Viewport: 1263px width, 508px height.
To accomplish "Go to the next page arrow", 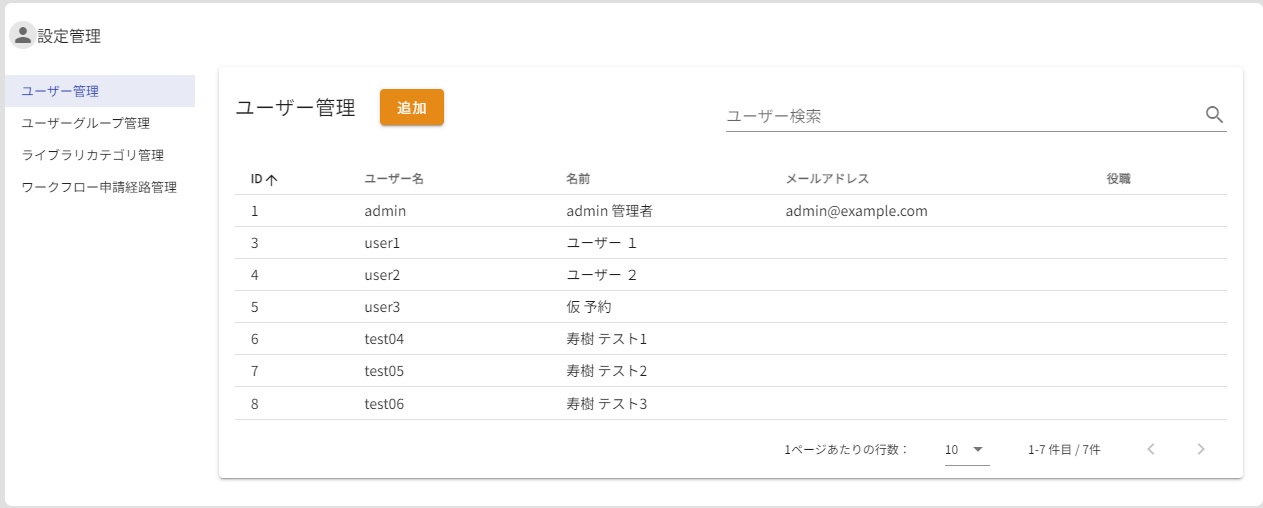I will click(1201, 449).
